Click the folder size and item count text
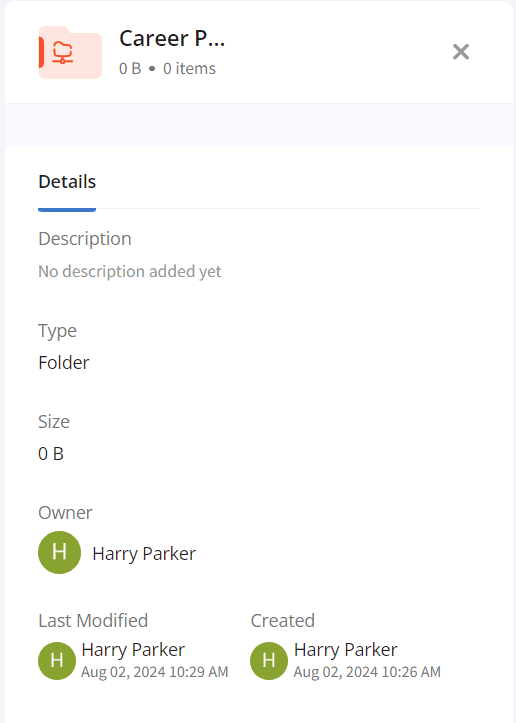 click(167, 68)
